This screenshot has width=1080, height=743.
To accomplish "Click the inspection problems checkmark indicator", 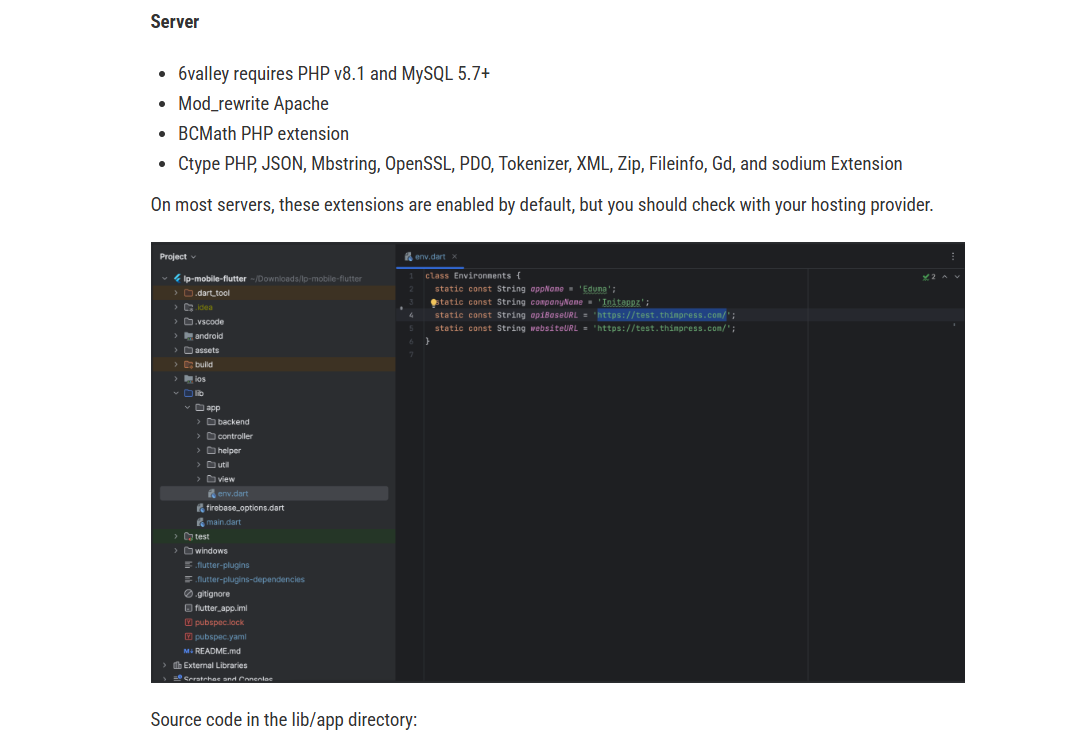I will [x=928, y=277].
